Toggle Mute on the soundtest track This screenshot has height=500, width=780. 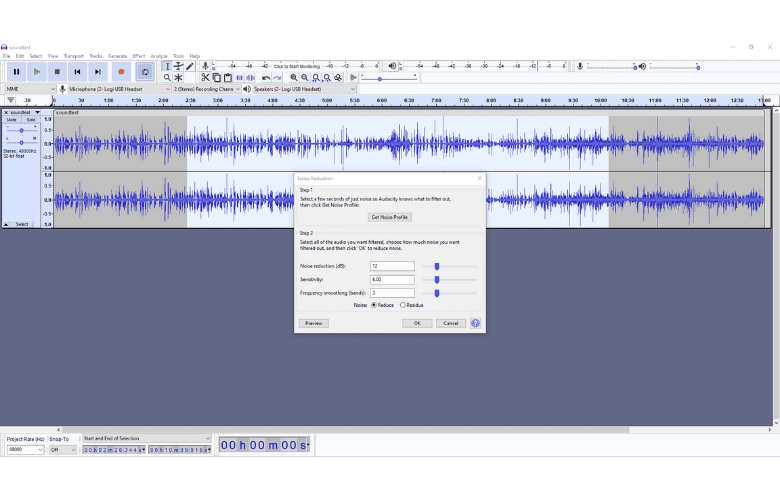pyautogui.click(x=12, y=119)
